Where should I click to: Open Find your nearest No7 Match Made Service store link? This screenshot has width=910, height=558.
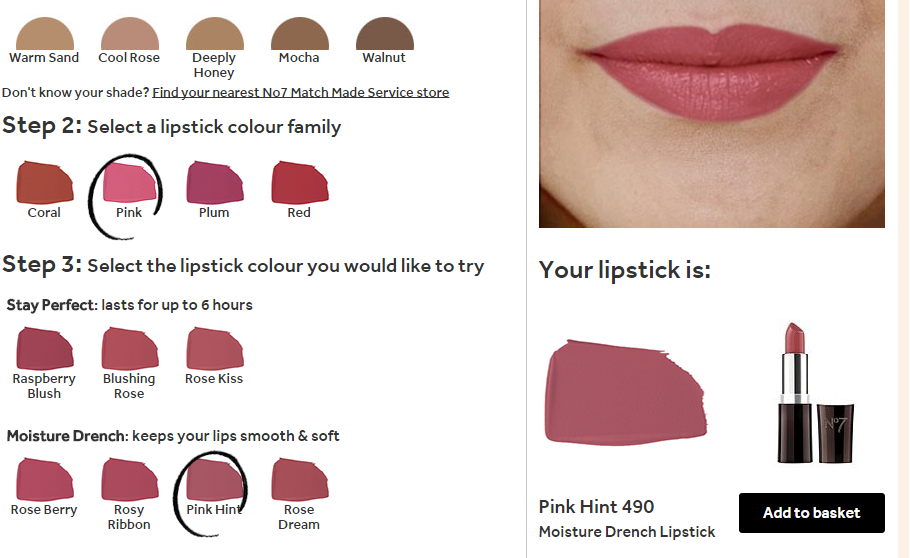(x=301, y=92)
